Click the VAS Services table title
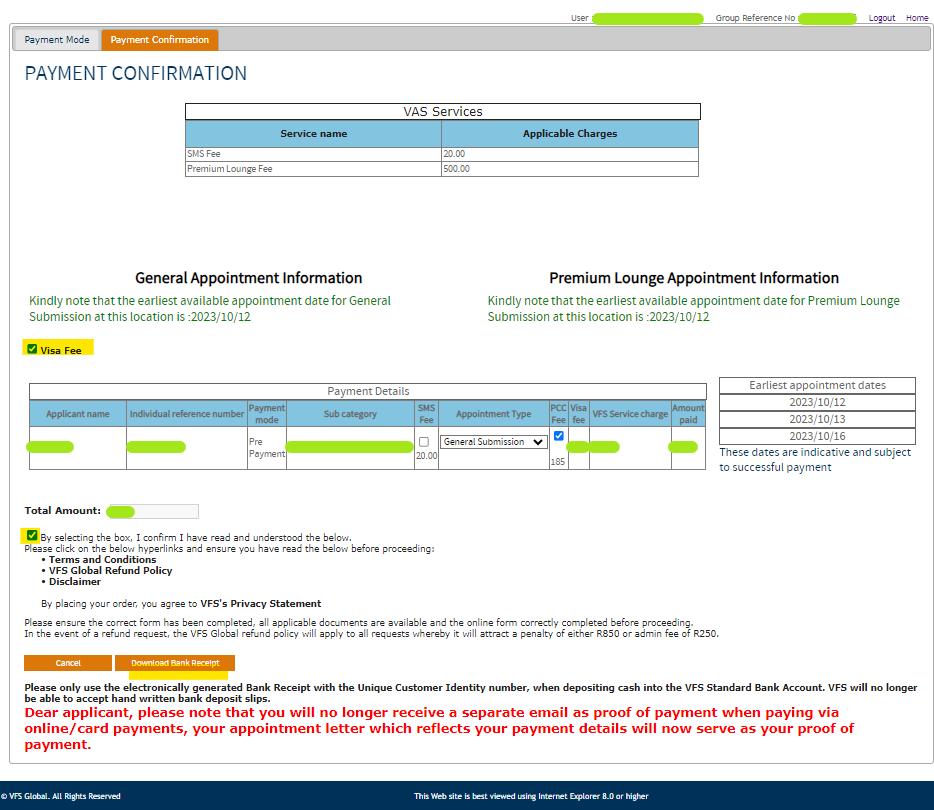 (x=443, y=112)
